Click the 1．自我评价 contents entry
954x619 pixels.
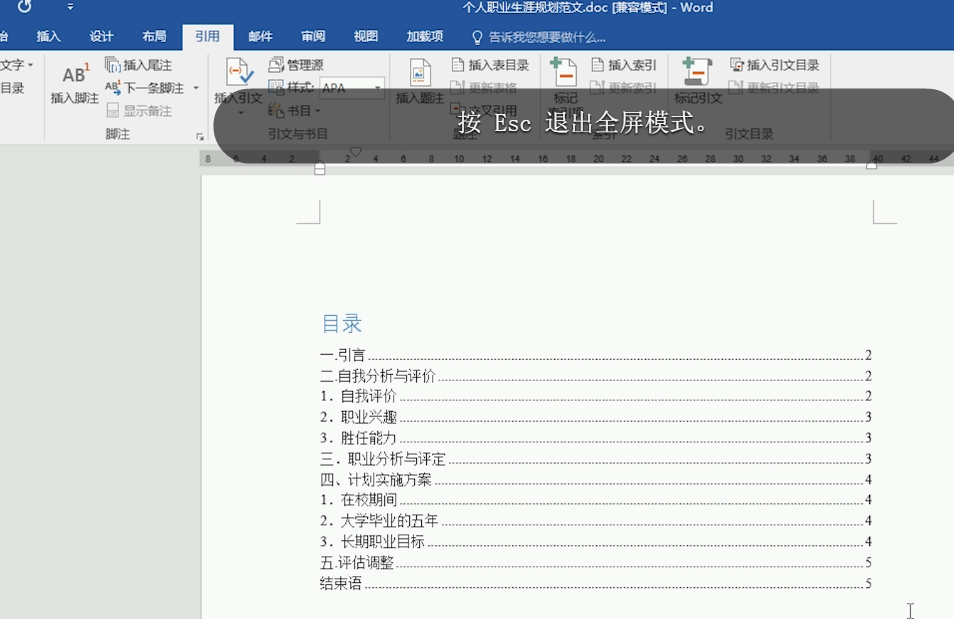[x=596, y=396]
